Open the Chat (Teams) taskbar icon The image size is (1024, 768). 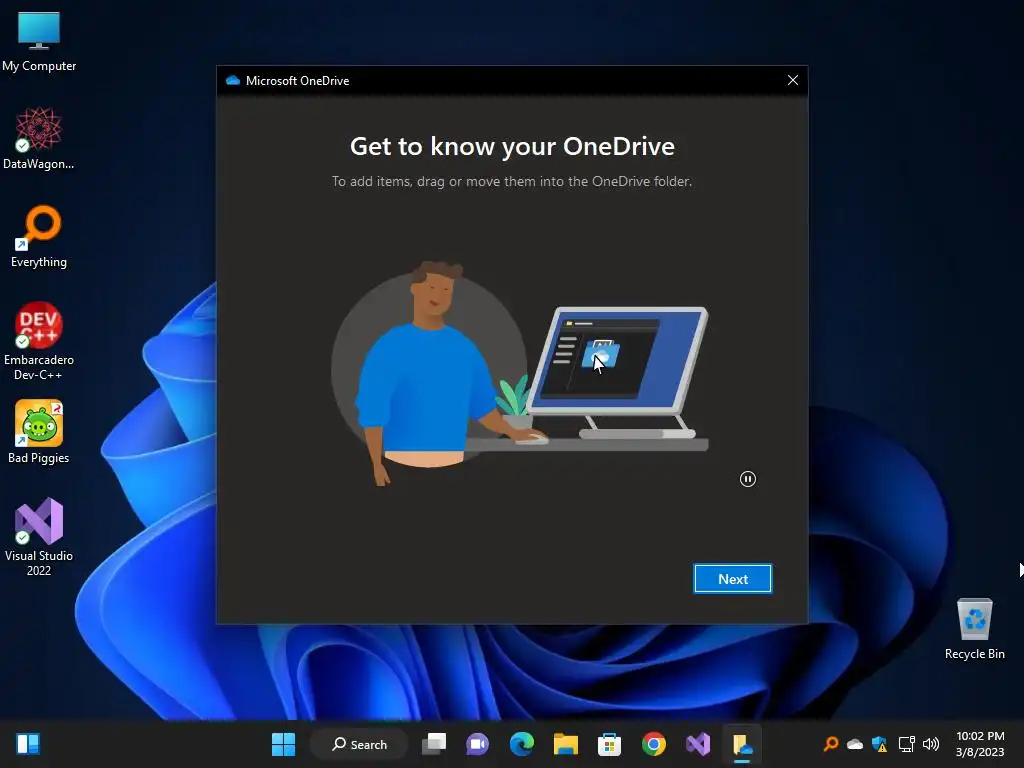(x=477, y=744)
